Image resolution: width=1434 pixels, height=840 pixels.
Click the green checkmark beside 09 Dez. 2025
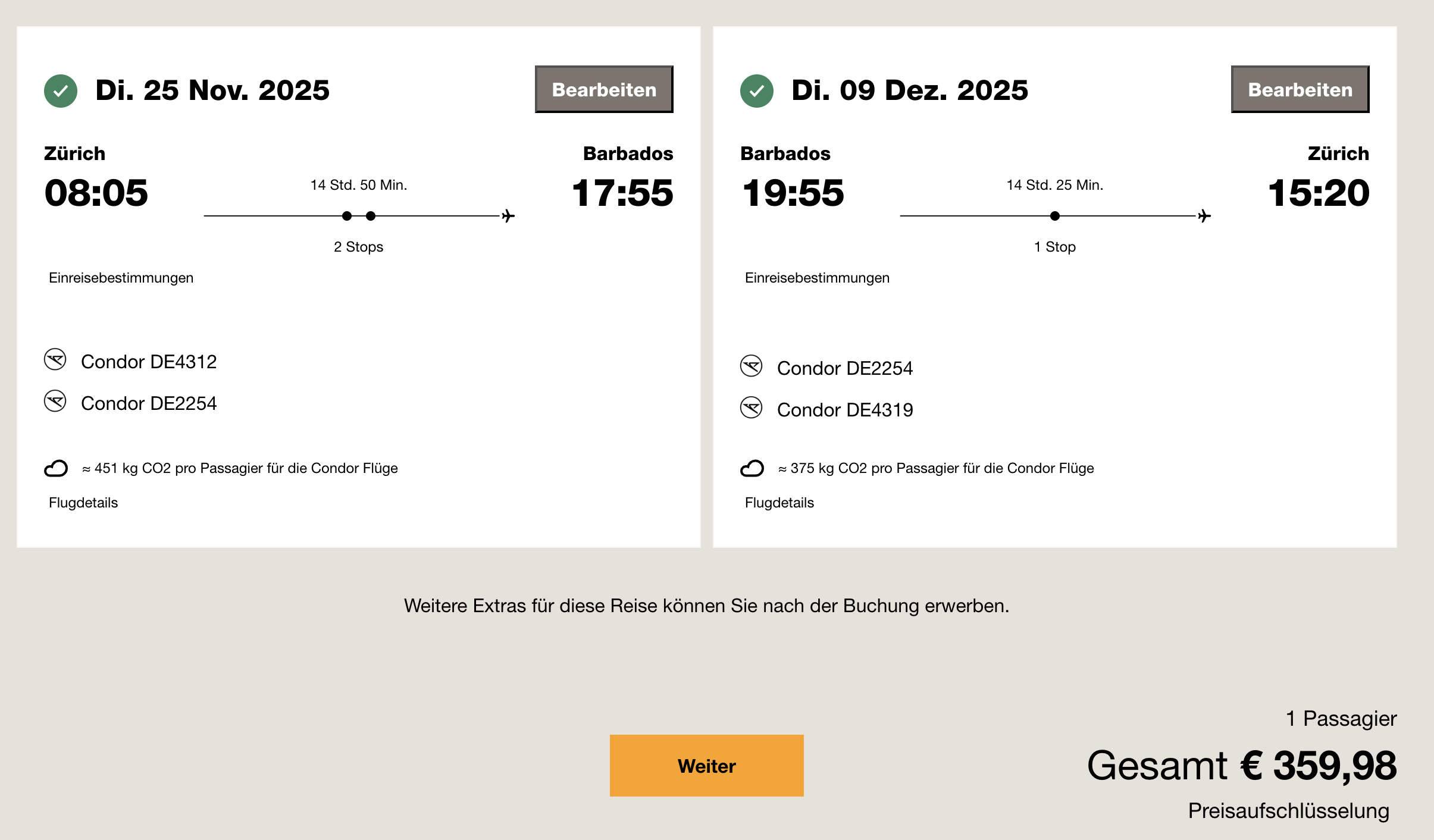click(x=756, y=91)
